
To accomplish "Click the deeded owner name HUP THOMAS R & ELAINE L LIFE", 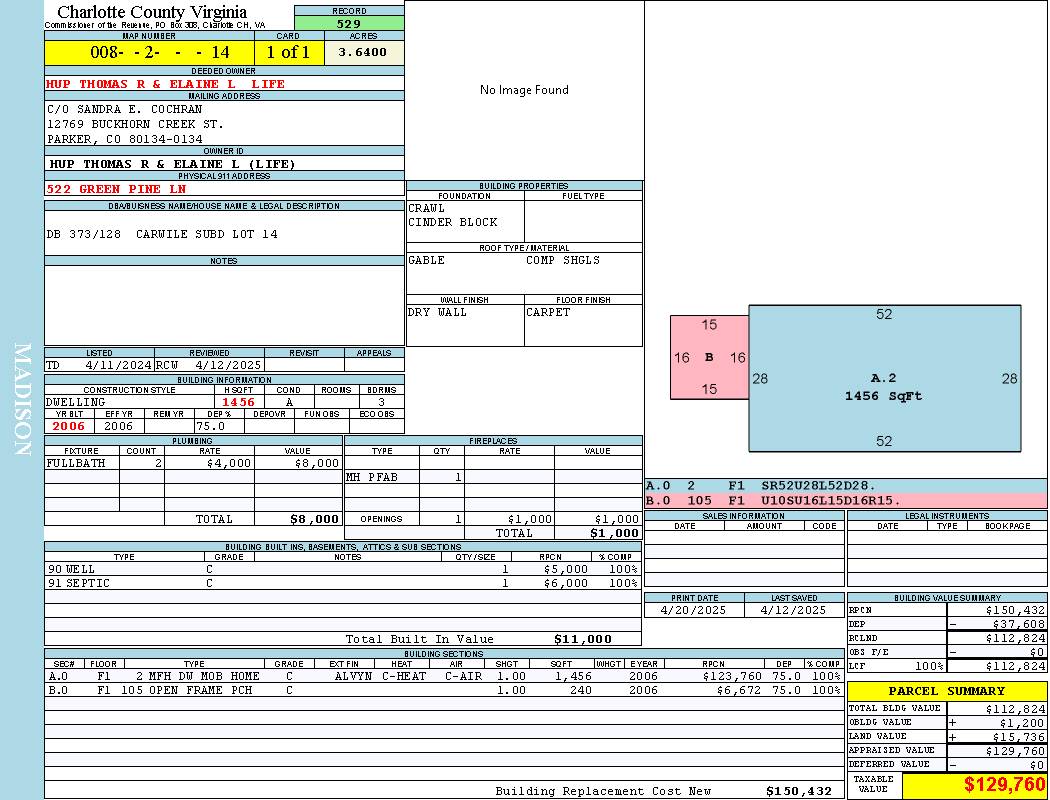I will click(x=166, y=84).
